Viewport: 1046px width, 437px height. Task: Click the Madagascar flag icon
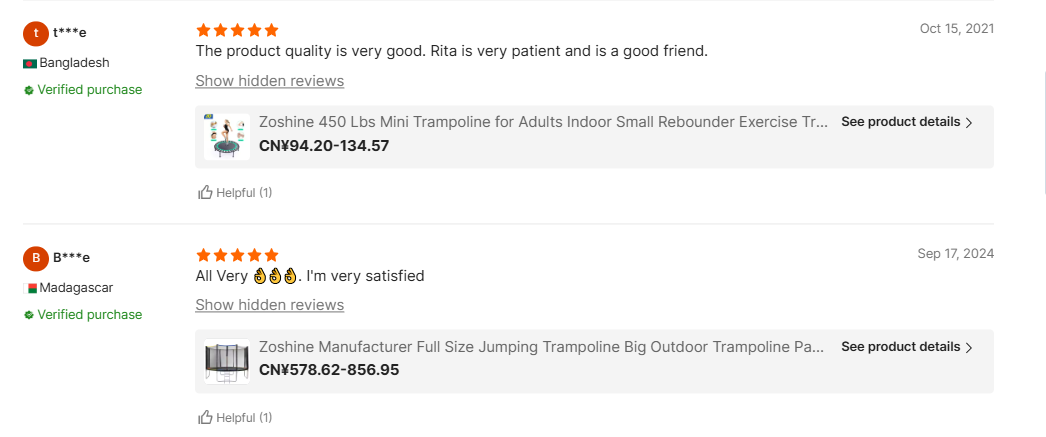click(x=30, y=288)
